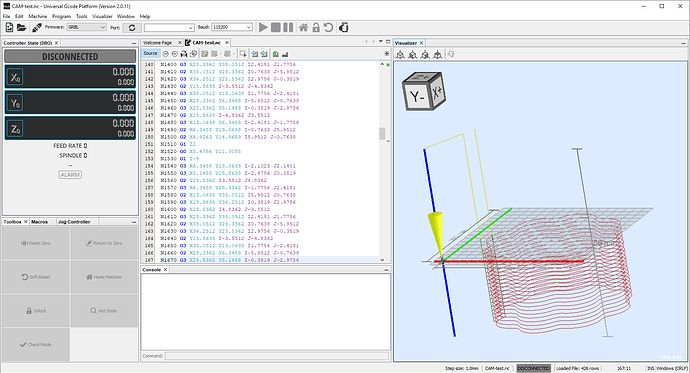Toggle Check Mode in the toolbox

pyautogui.click(x=36, y=344)
